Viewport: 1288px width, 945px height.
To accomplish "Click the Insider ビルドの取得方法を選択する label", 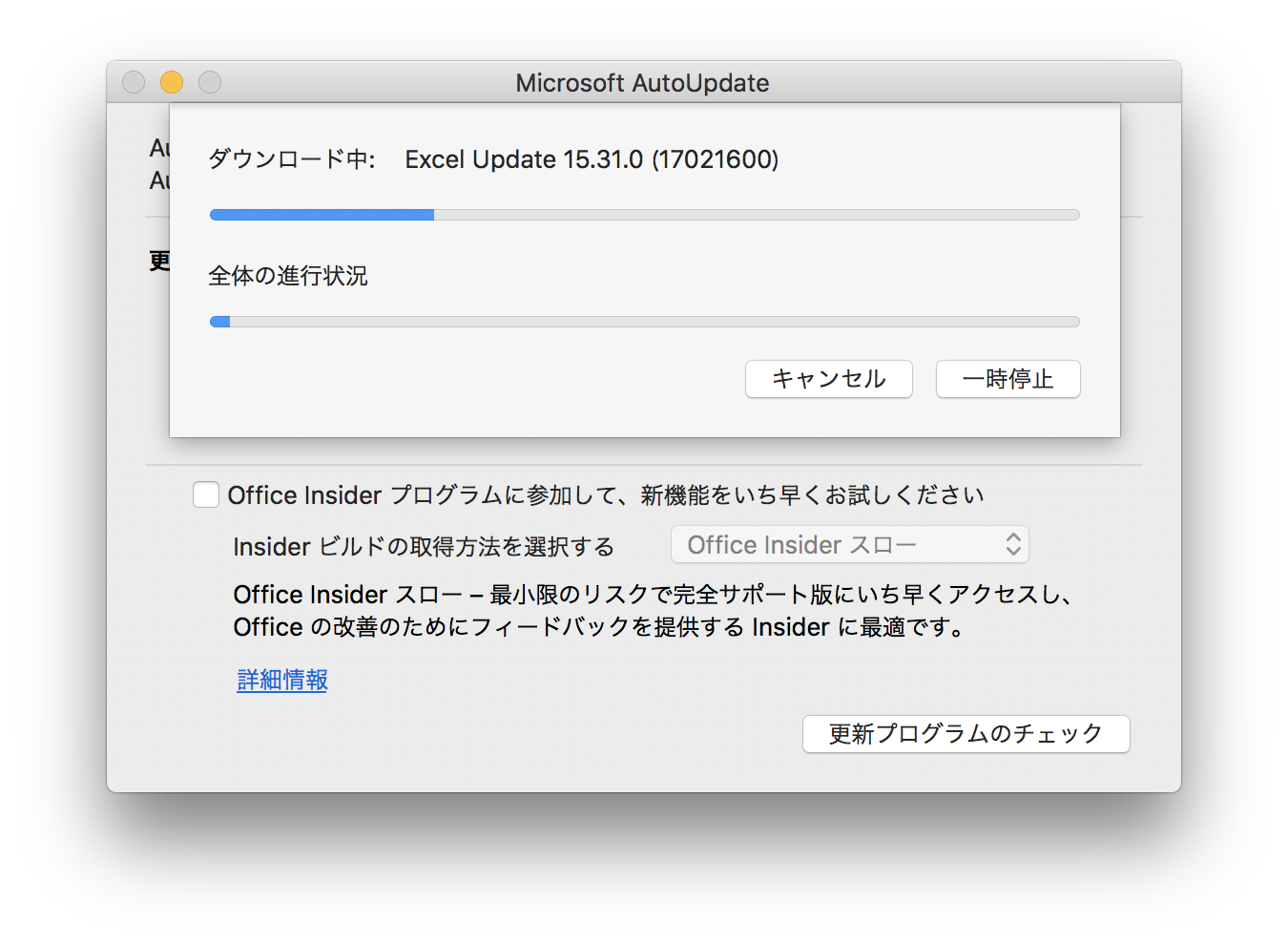I will [x=424, y=547].
